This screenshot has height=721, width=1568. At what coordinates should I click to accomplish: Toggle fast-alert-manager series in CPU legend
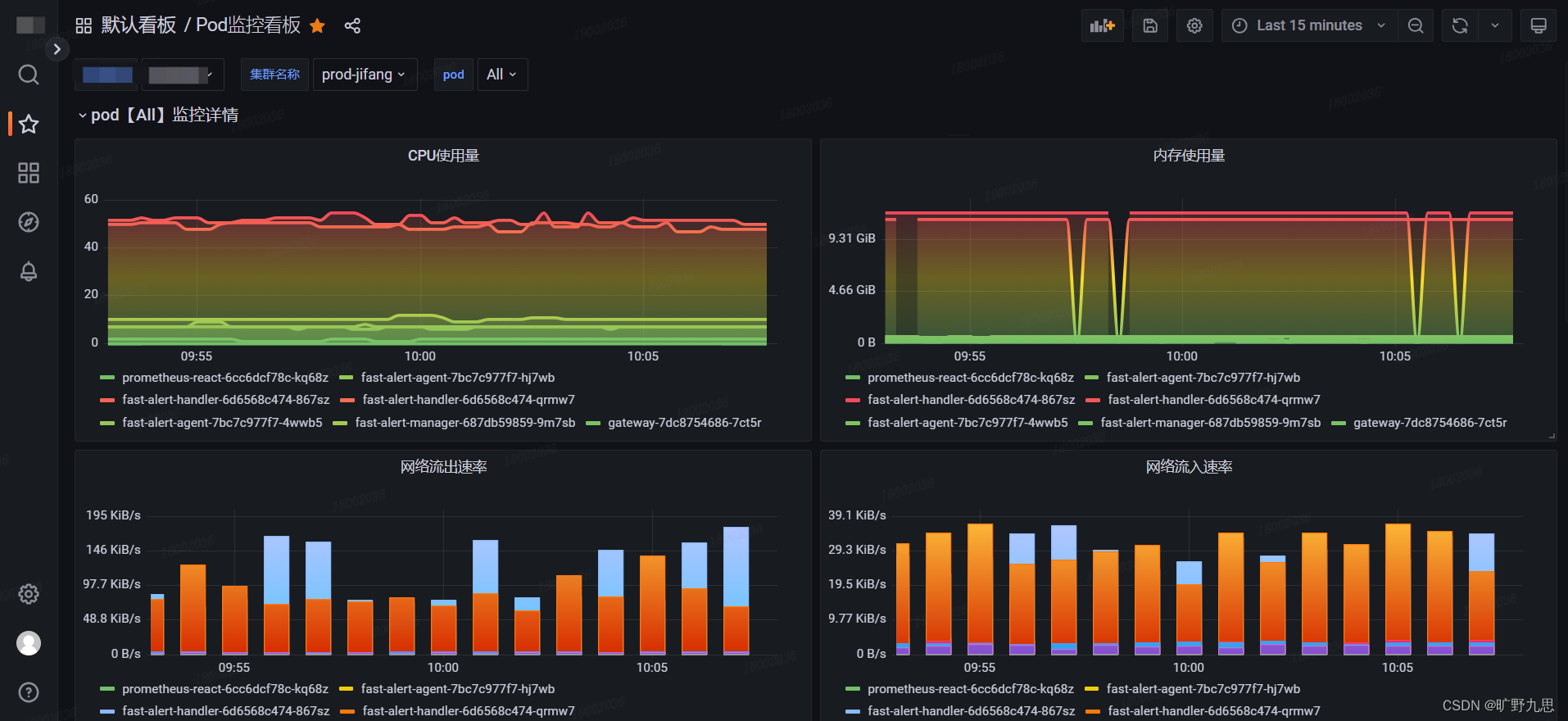tap(465, 423)
